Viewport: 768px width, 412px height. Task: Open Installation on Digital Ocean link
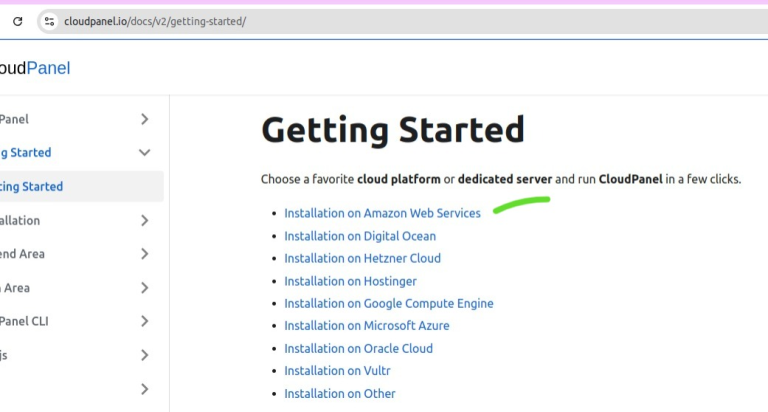point(360,236)
